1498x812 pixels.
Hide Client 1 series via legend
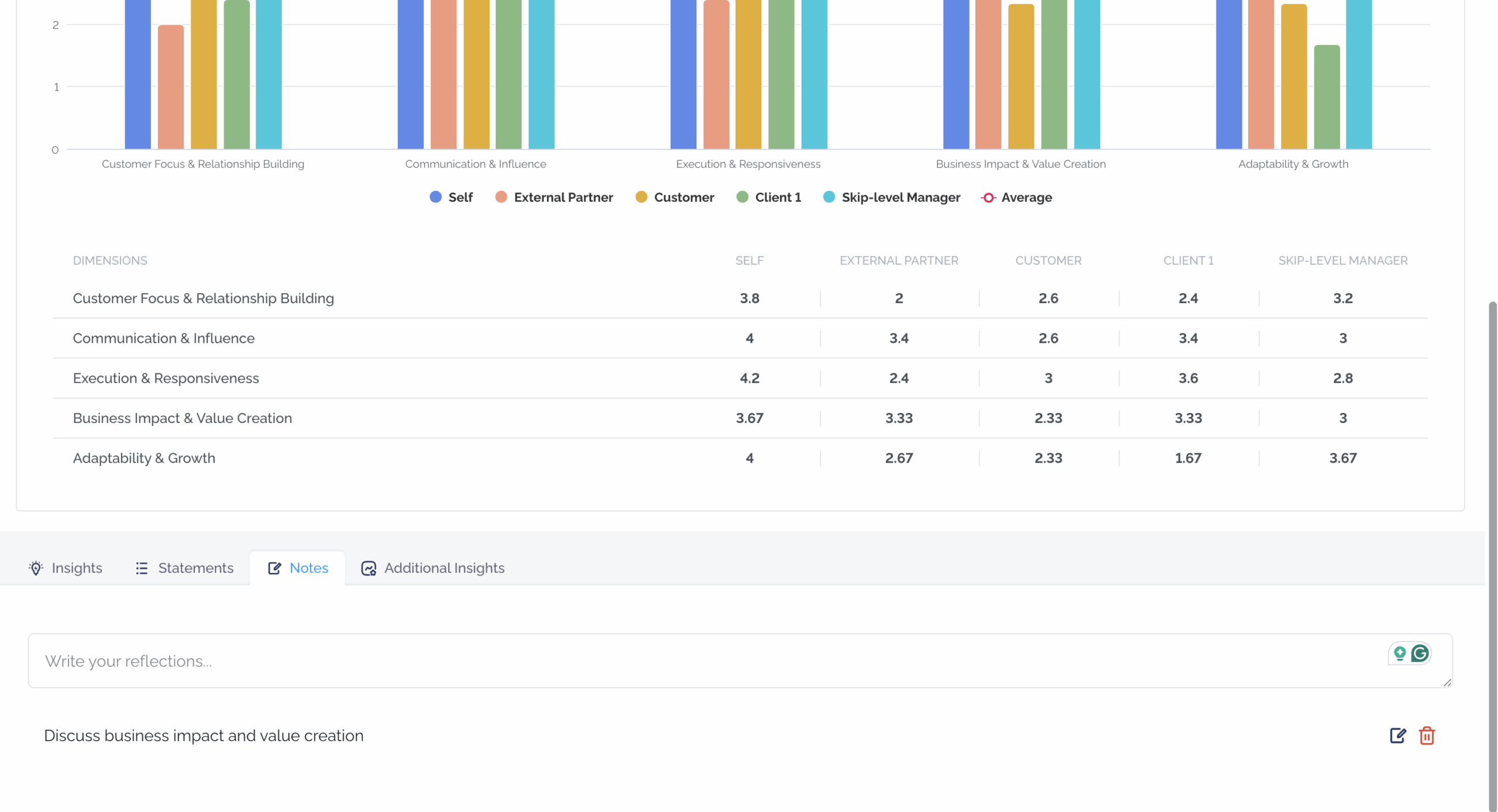click(x=768, y=197)
